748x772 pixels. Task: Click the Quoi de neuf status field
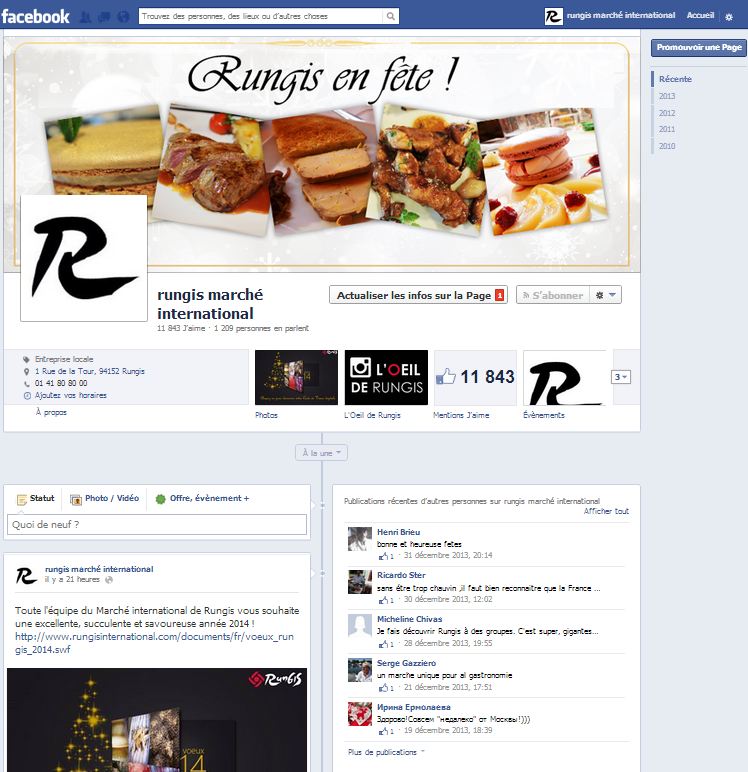pos(157,524)
